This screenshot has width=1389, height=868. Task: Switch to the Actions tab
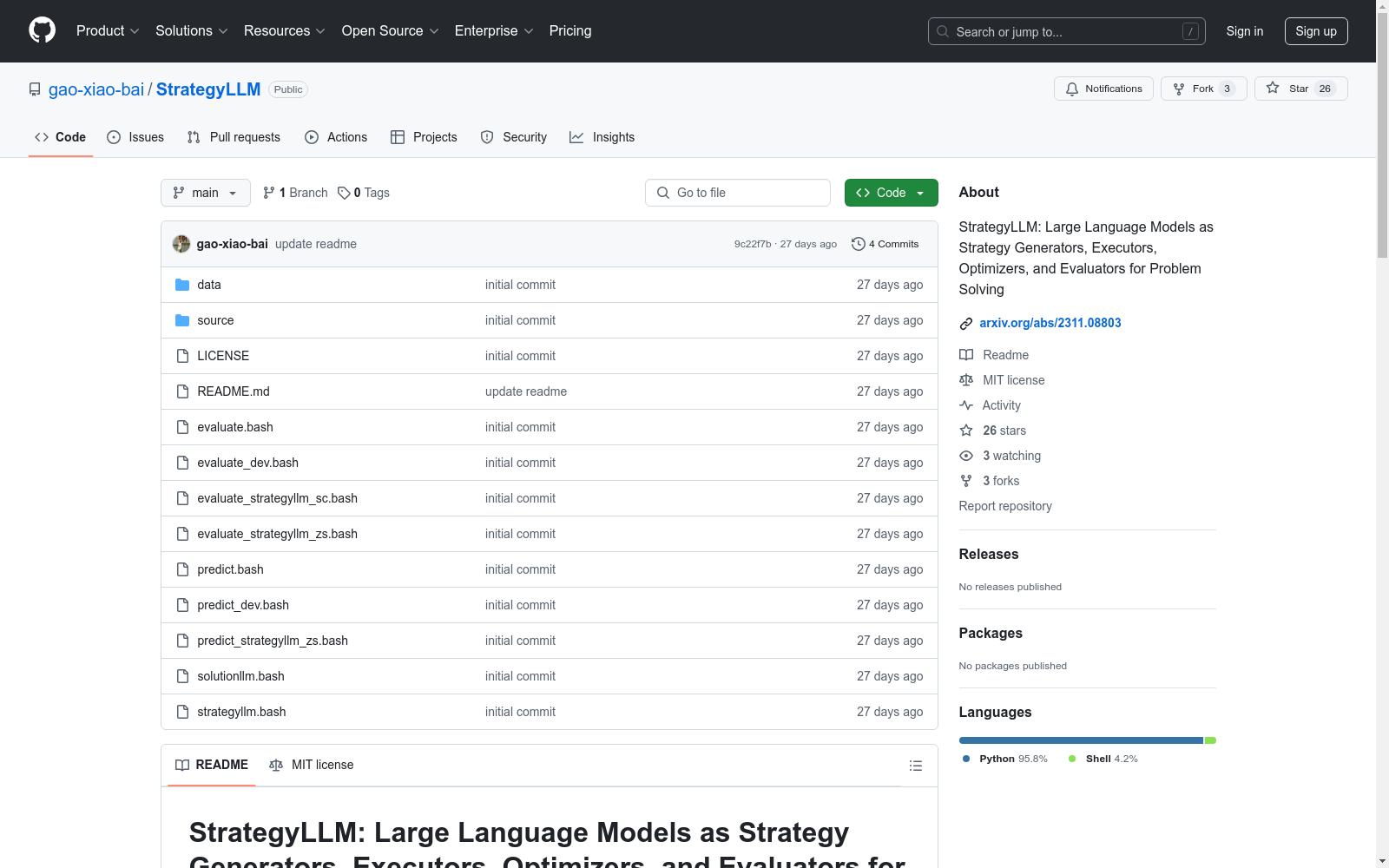coord(336,137)
